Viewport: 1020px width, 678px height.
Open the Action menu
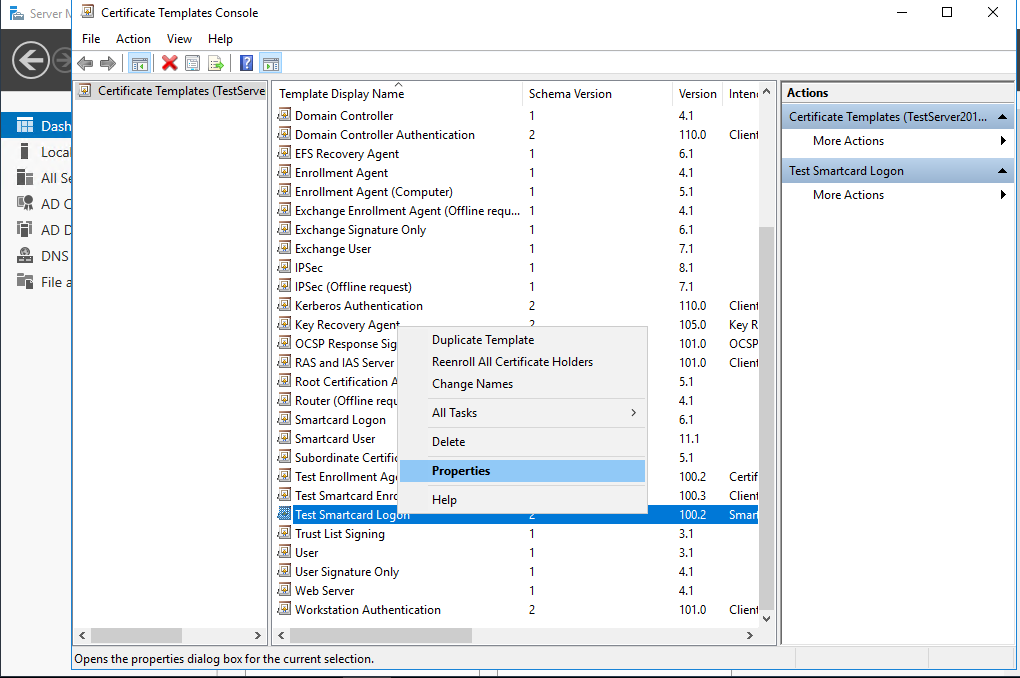point(133,39)
